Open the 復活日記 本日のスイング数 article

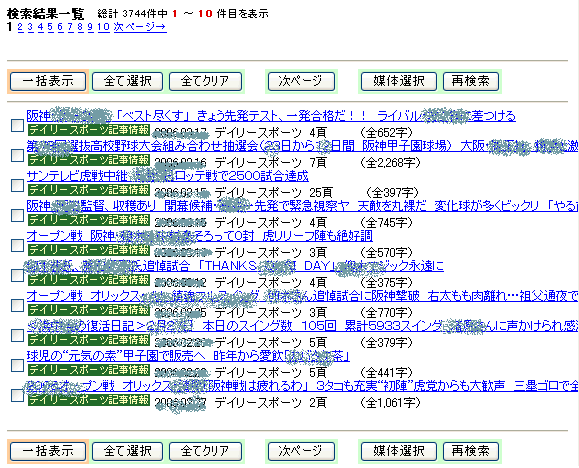tap(302, 326)
